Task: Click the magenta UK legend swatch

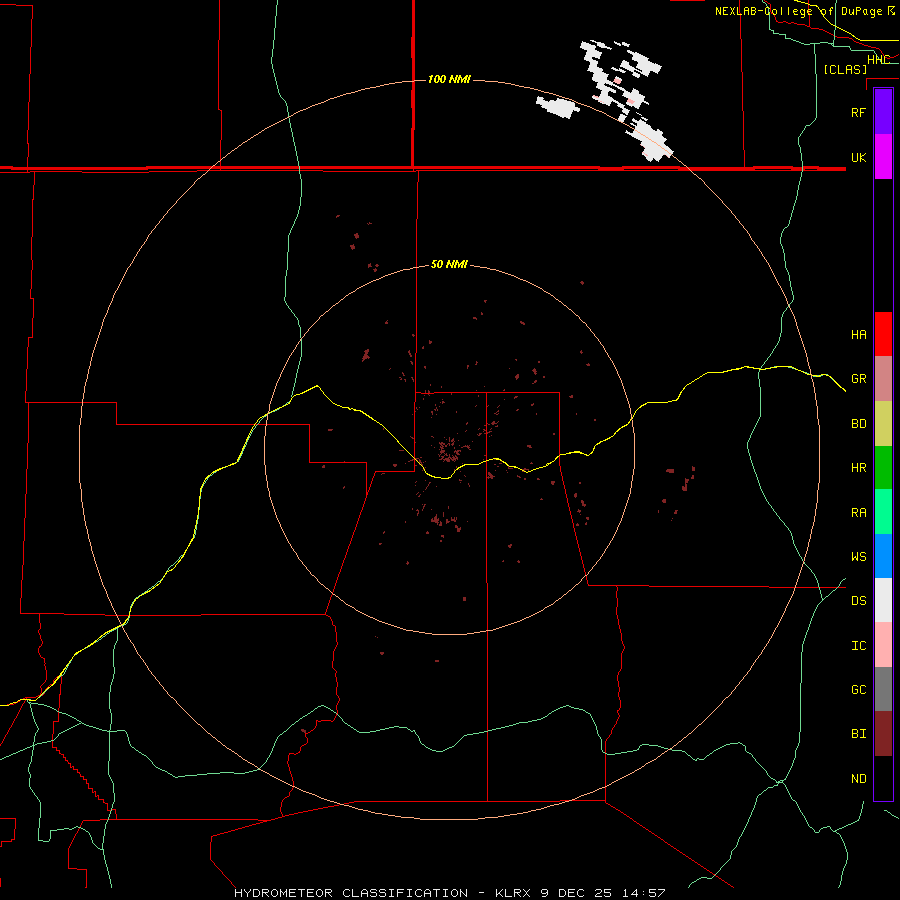Action: click(x=883, y=157)
